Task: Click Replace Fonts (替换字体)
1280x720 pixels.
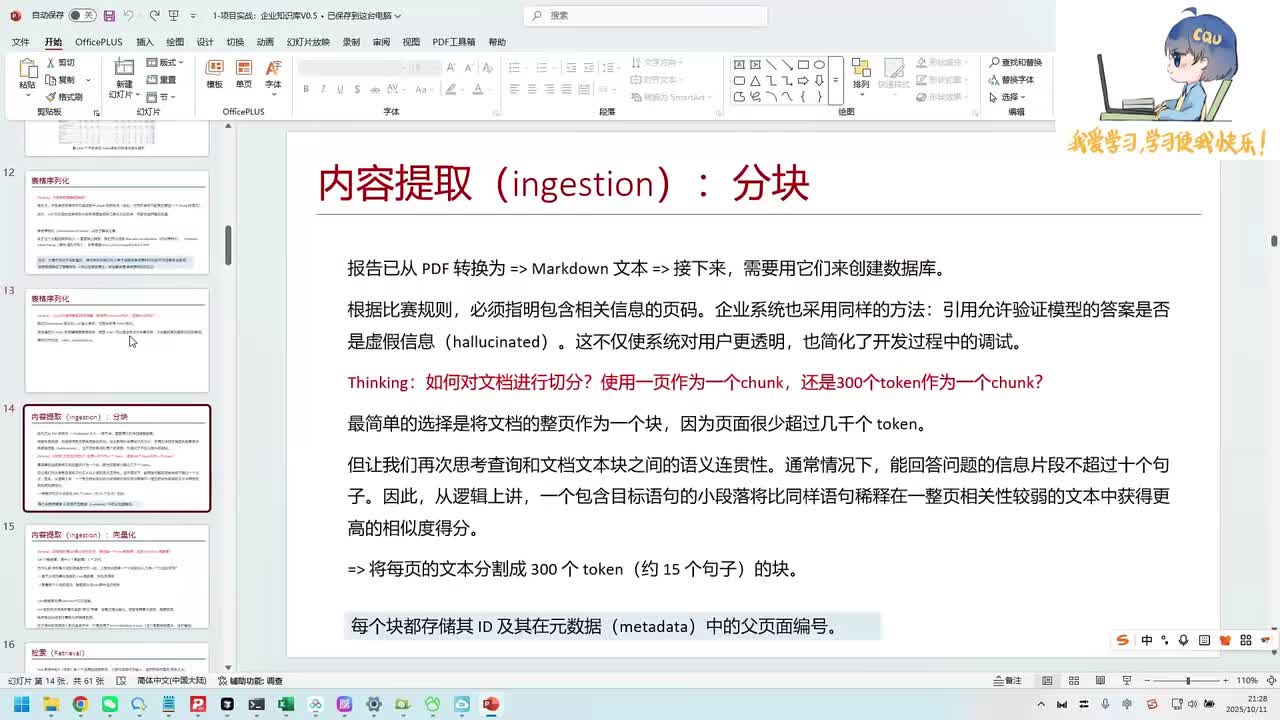Action: pos(1012,80)
